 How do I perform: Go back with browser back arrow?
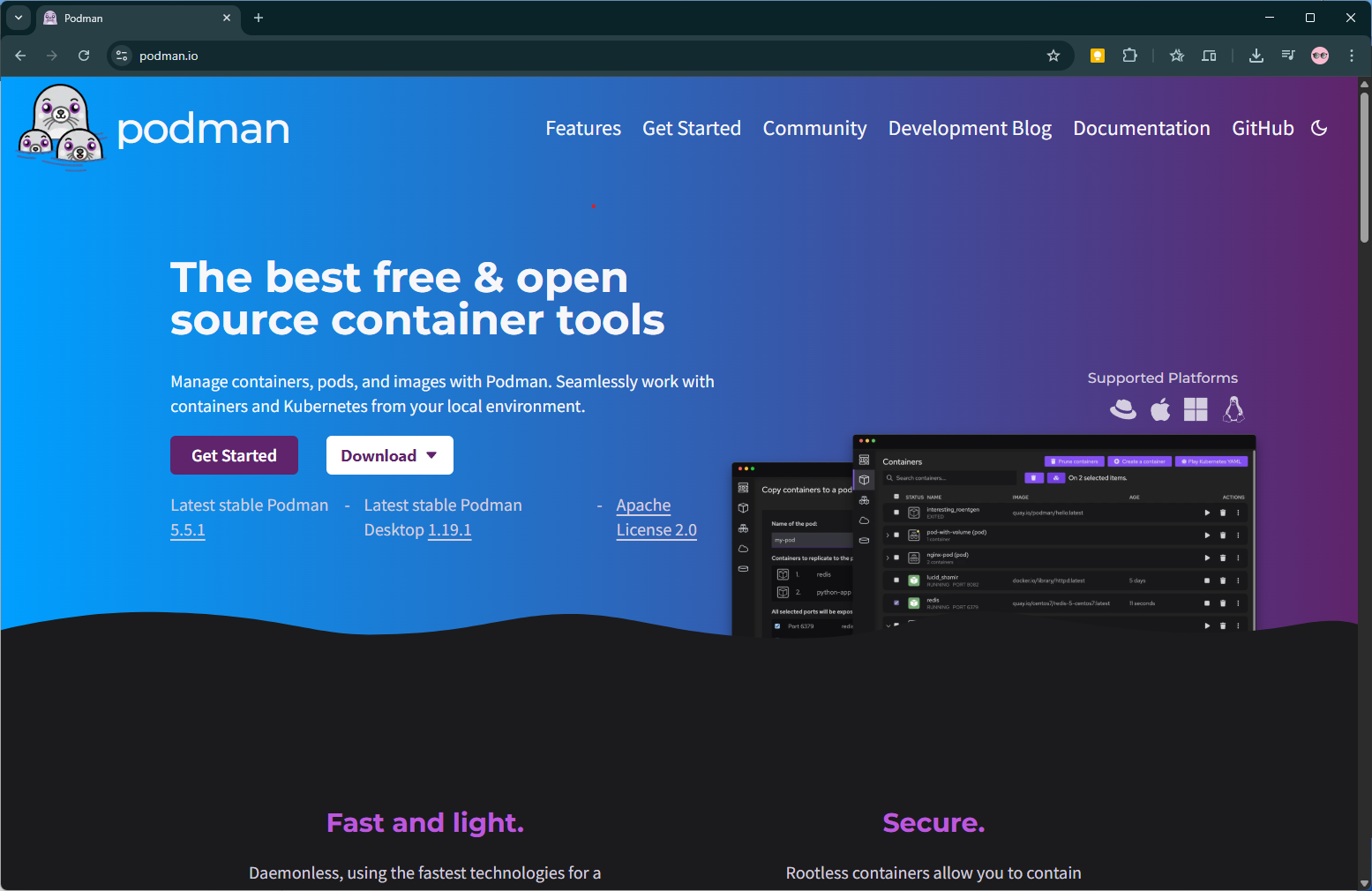pos(20,56)
